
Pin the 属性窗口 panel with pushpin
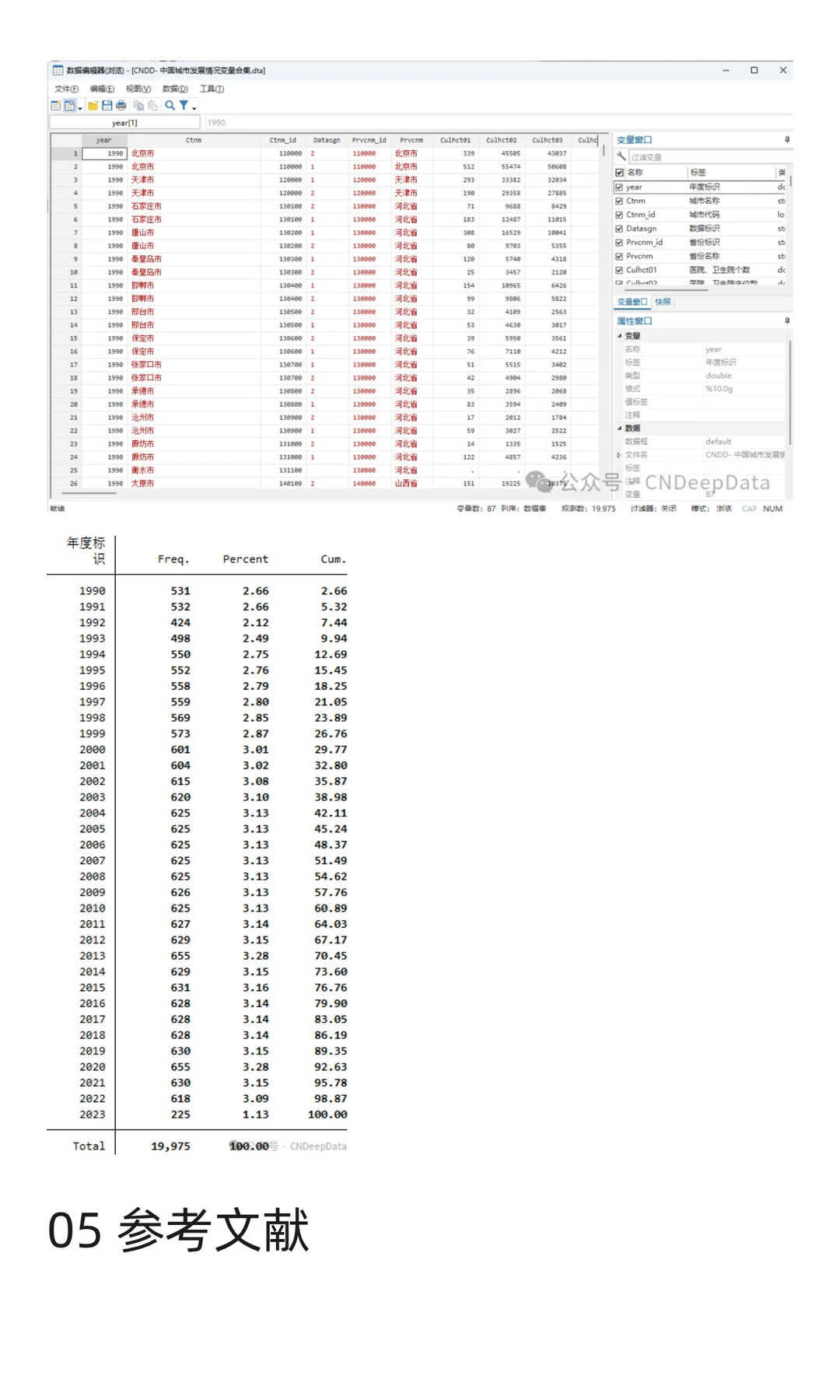coord(787,320)
